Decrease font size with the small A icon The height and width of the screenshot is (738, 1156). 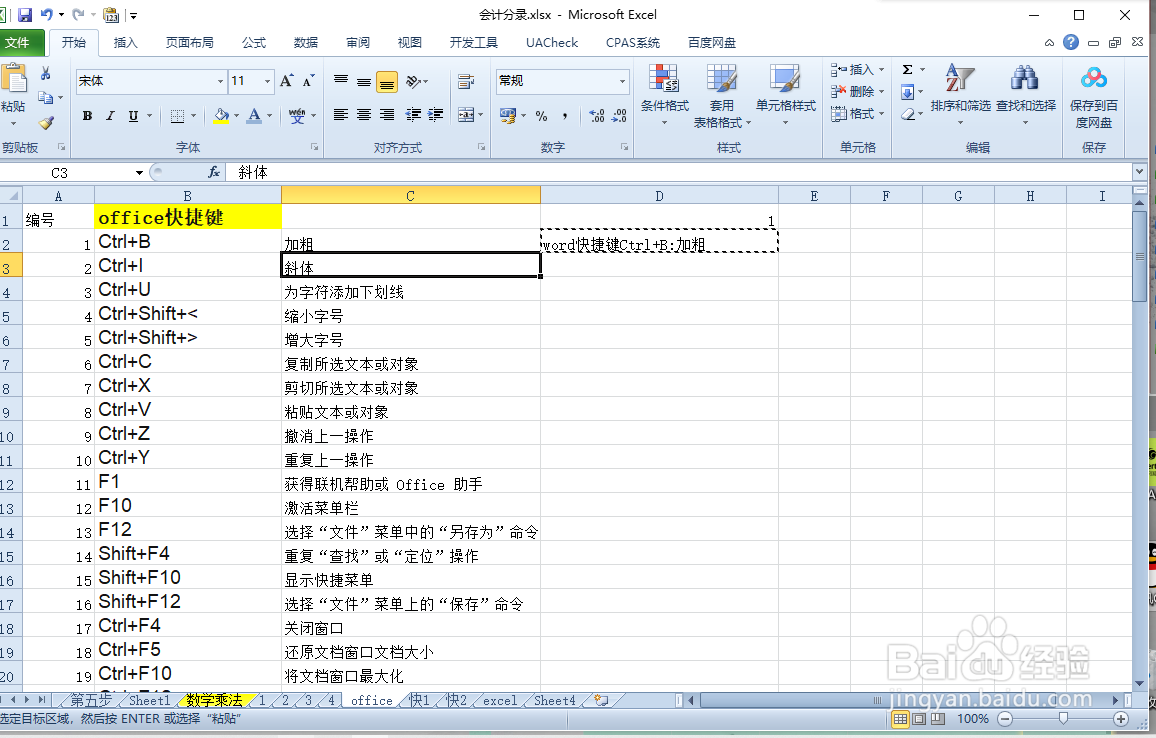click(x=308, y=81)
